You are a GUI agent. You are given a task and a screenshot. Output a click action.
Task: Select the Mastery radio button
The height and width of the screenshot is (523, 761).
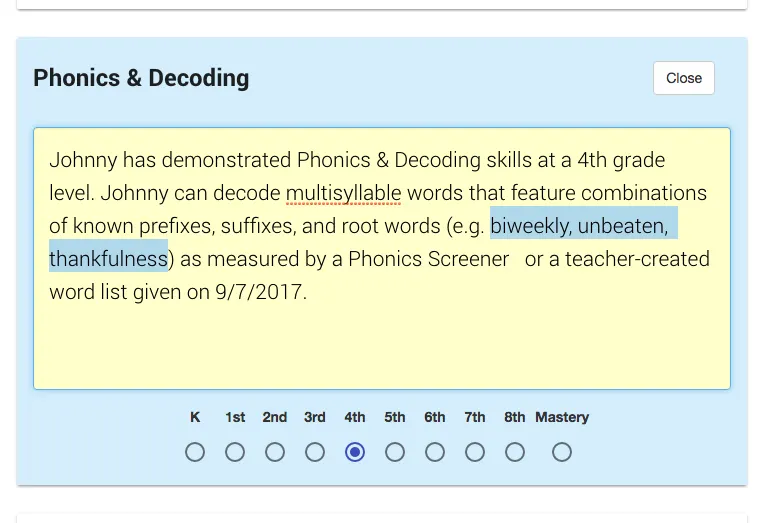[x=562, y=452]
